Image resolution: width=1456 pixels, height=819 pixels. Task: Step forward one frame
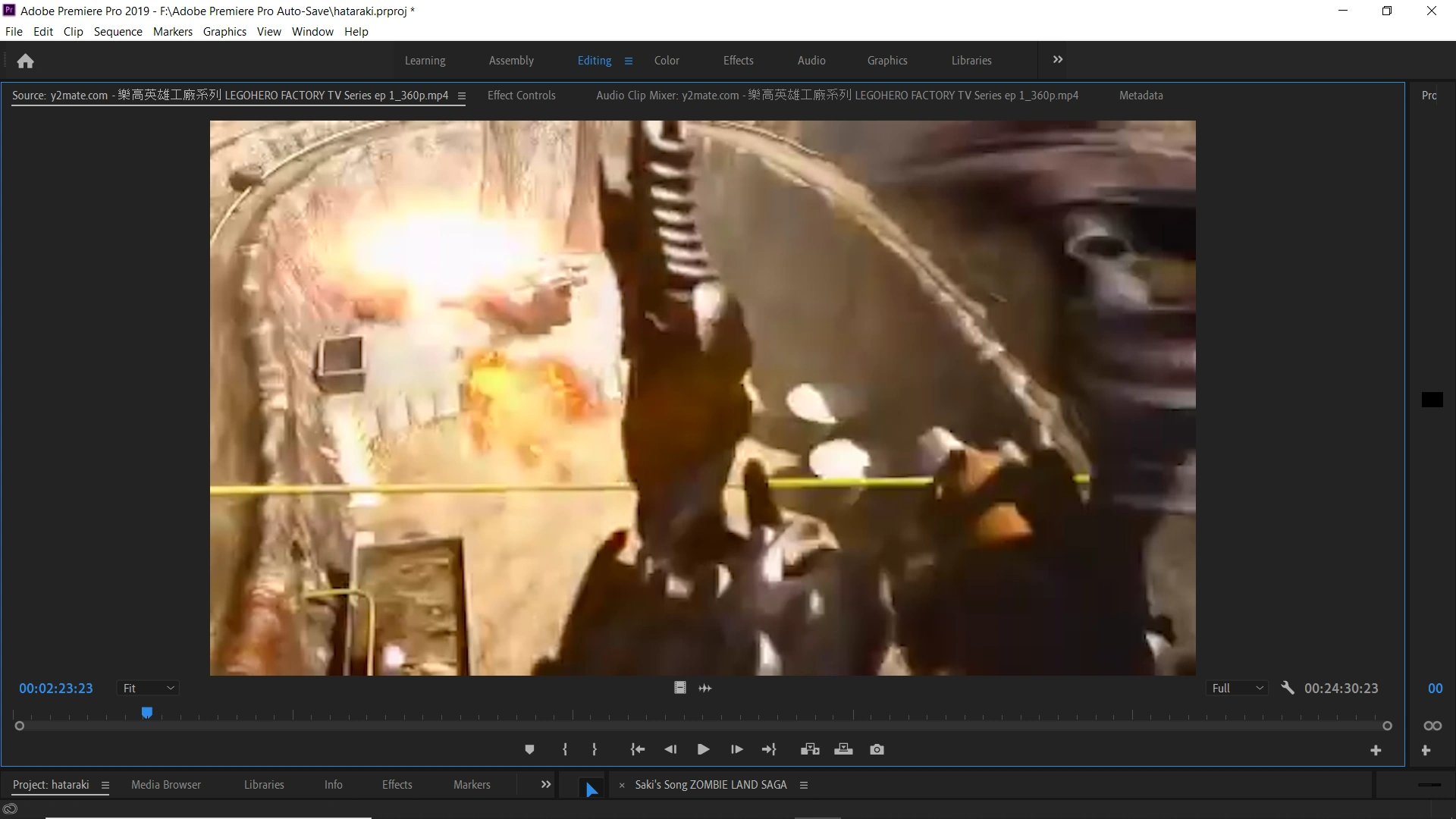(x=736, y=749)
